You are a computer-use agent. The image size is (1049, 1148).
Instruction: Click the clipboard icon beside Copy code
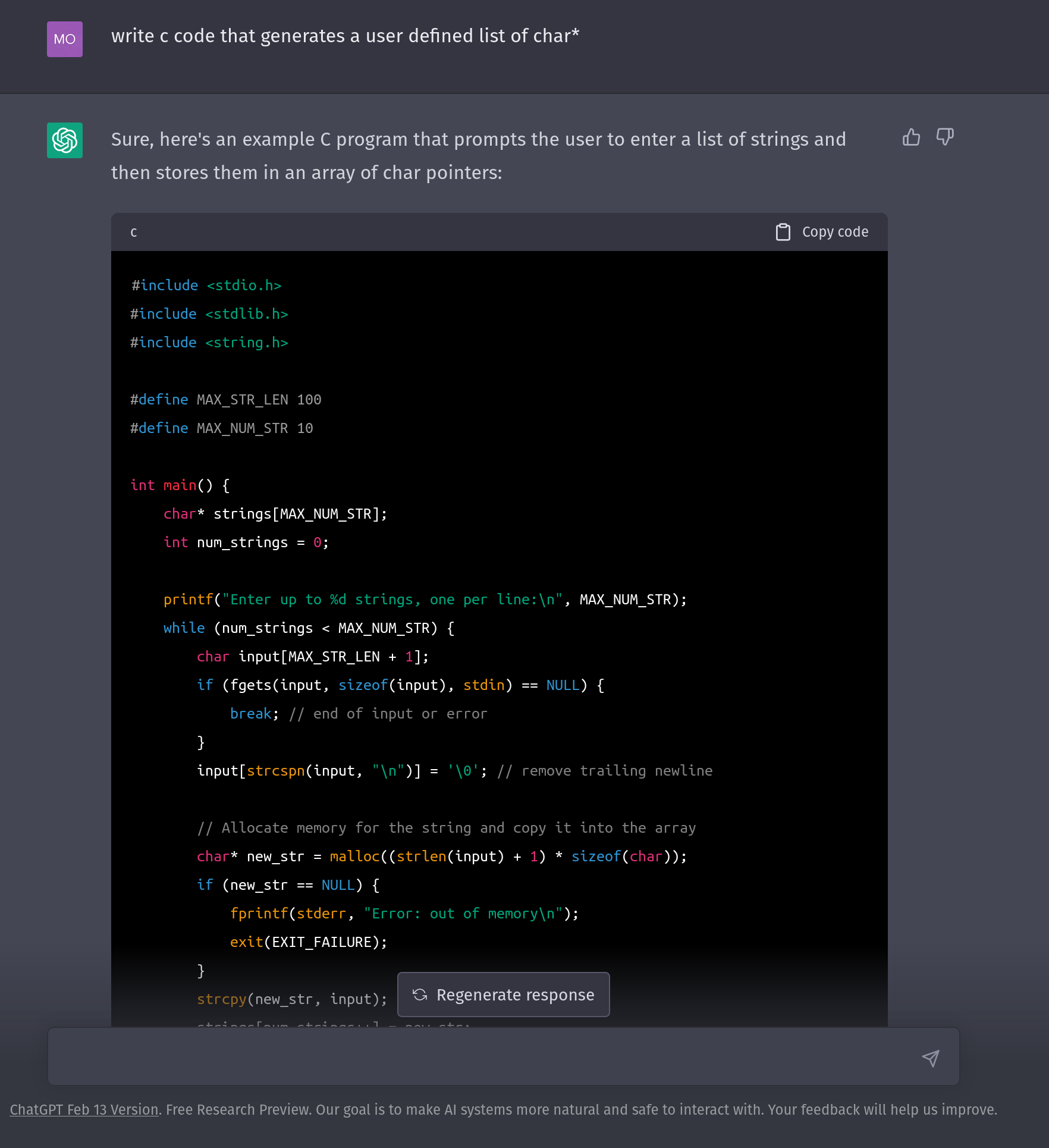click(783, 232)
